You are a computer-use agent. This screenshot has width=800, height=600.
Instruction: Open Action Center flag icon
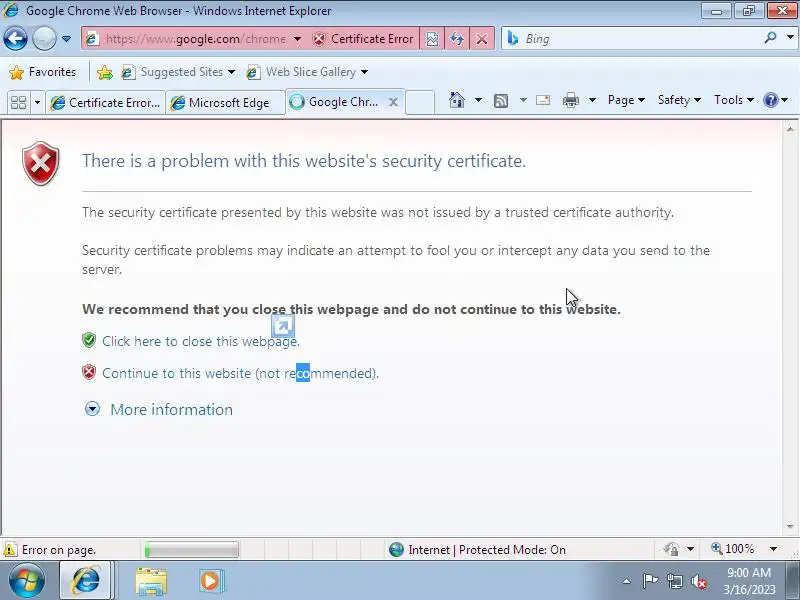click(x=649, y=581)
